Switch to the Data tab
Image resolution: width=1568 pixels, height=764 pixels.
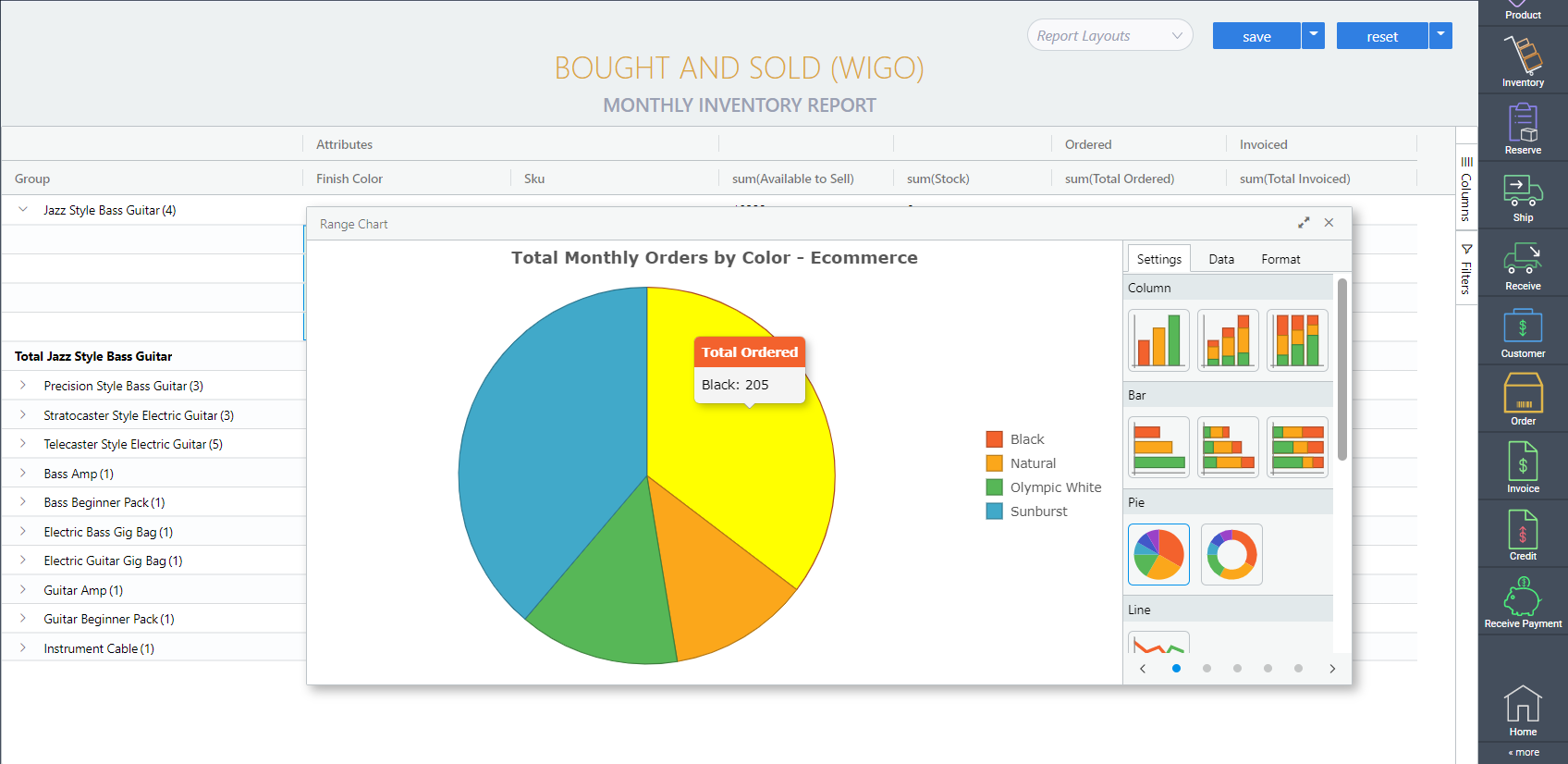[x=1221, y=260]
